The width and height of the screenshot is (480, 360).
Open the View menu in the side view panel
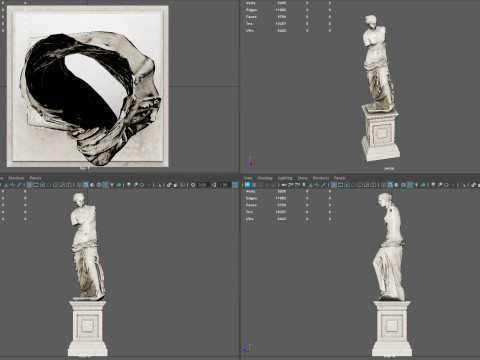pyautogui.click(x=248, y=178)
